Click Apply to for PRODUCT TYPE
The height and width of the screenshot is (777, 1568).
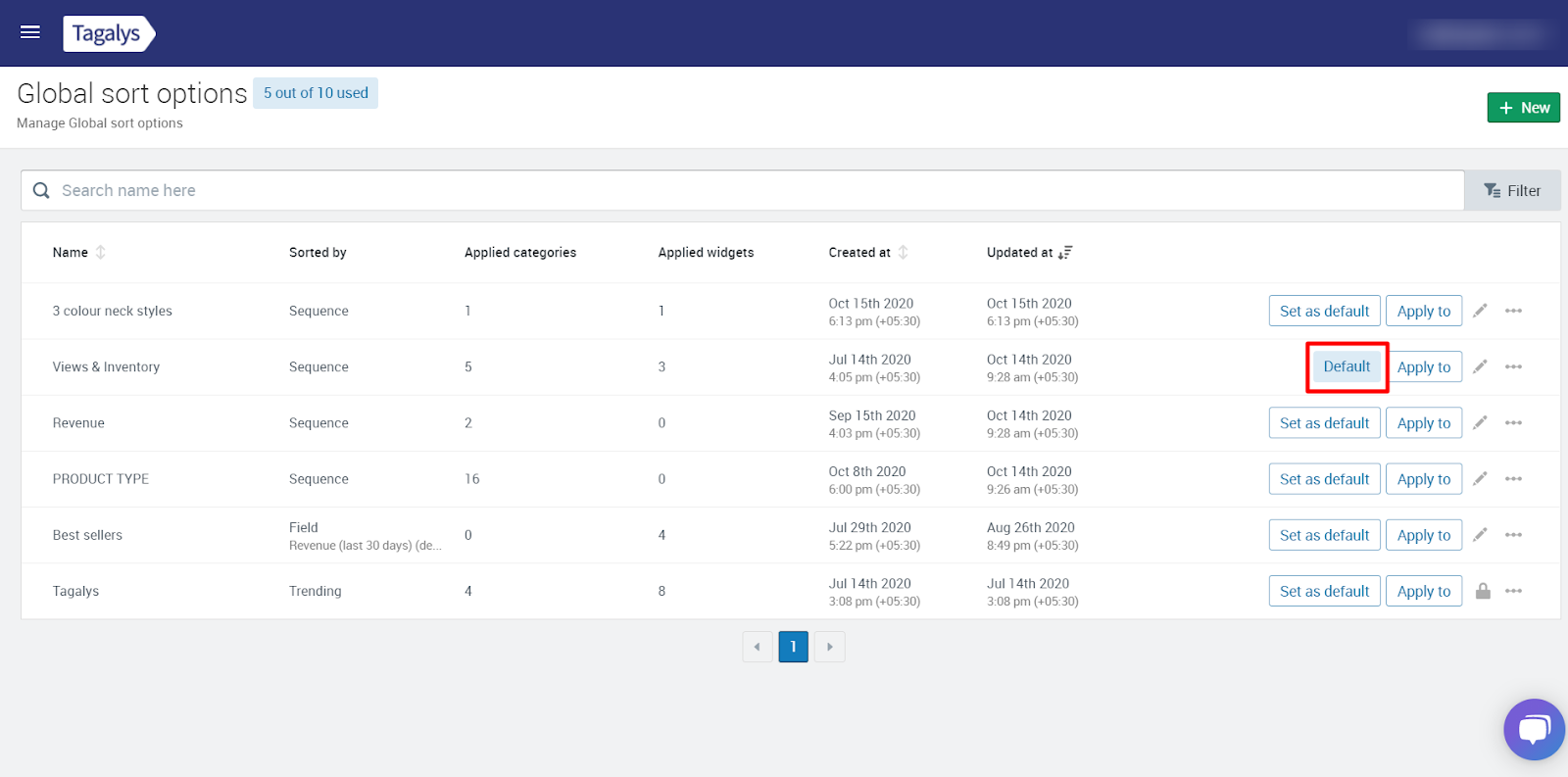click(x=1424, y=479)
